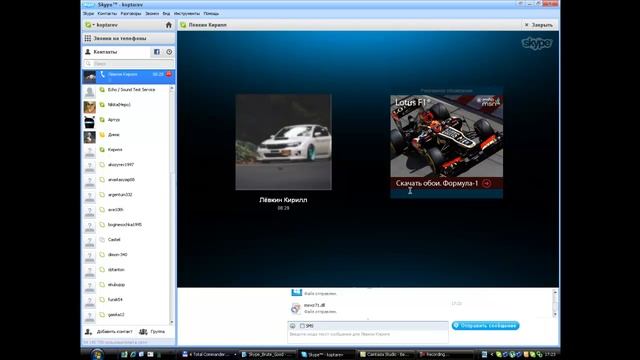Image resolution: width=640 pixels, height=360 pixels.
Task: Click the Add contact icon
Action: [x=88, y=331]
